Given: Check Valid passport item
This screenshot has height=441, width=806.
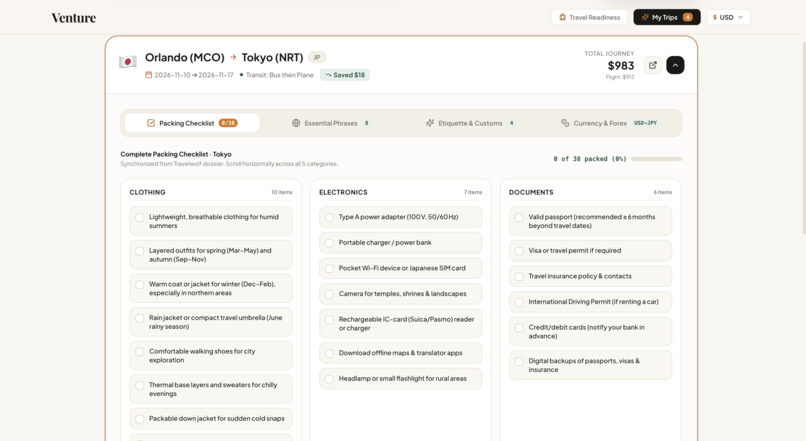Looking at the screenshot, I should coord(519,218).
